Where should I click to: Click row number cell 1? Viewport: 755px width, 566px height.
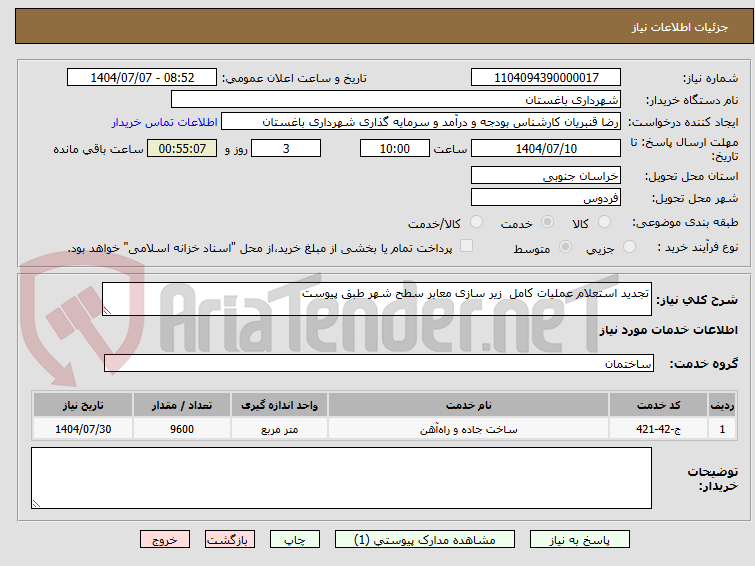click(x=722, y=429)
